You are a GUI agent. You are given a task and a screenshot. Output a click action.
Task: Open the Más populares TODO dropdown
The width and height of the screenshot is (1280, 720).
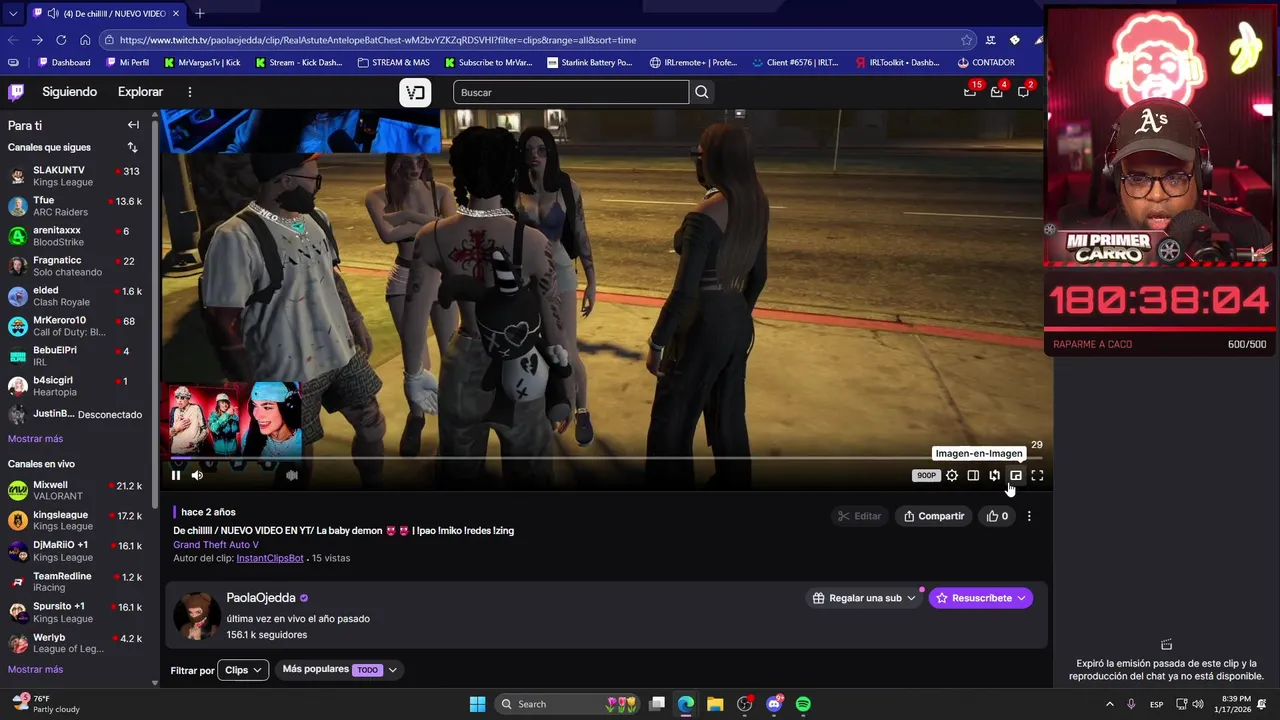coord(340,670)
